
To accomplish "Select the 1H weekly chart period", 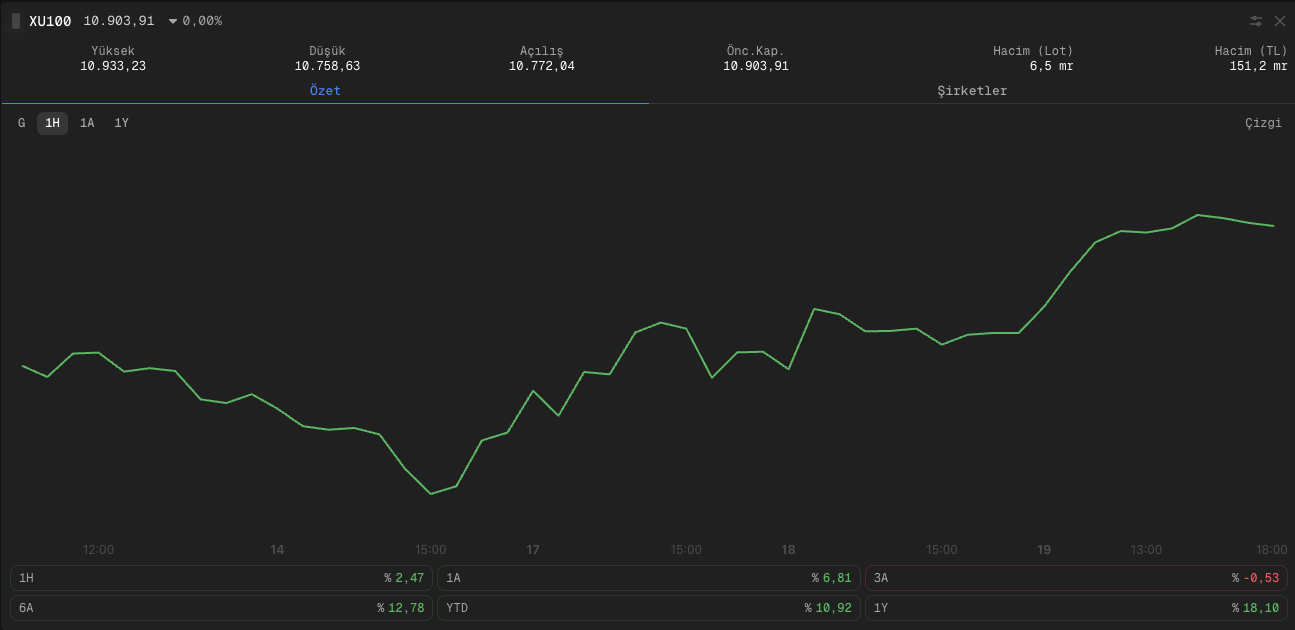I will click(x=53, y=123).
